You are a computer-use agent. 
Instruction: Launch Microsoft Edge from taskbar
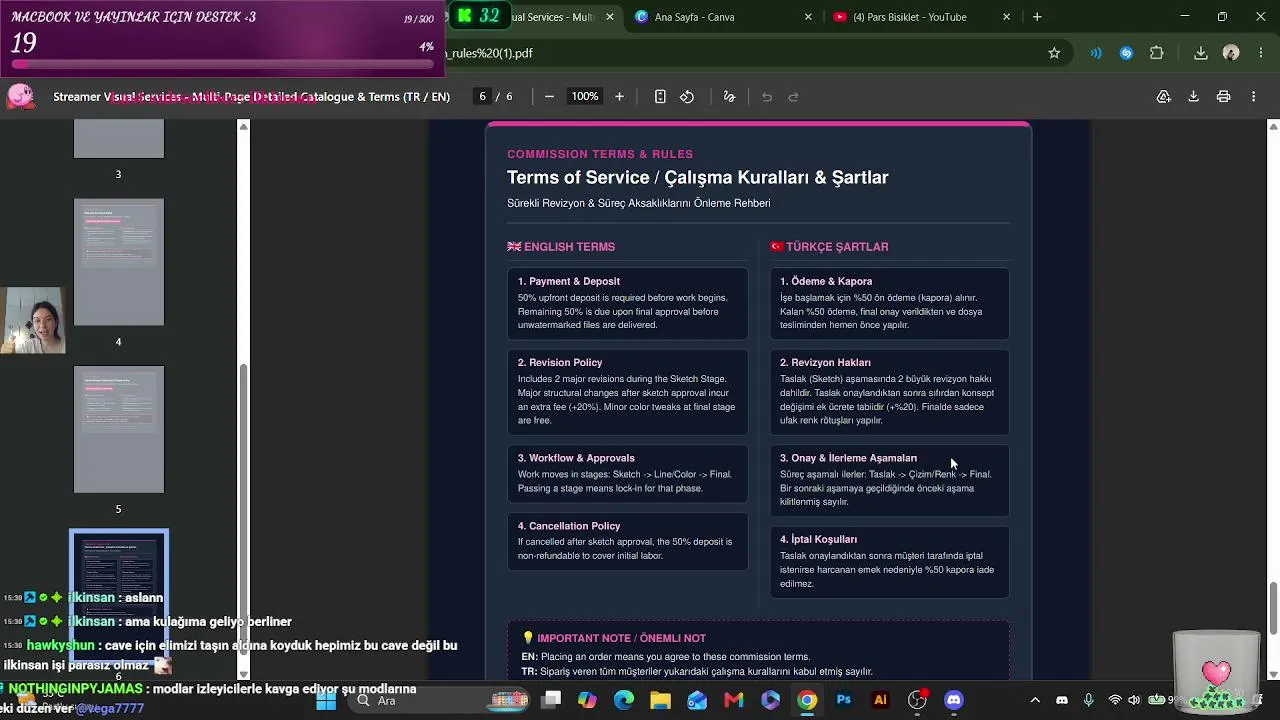[624, 700]
